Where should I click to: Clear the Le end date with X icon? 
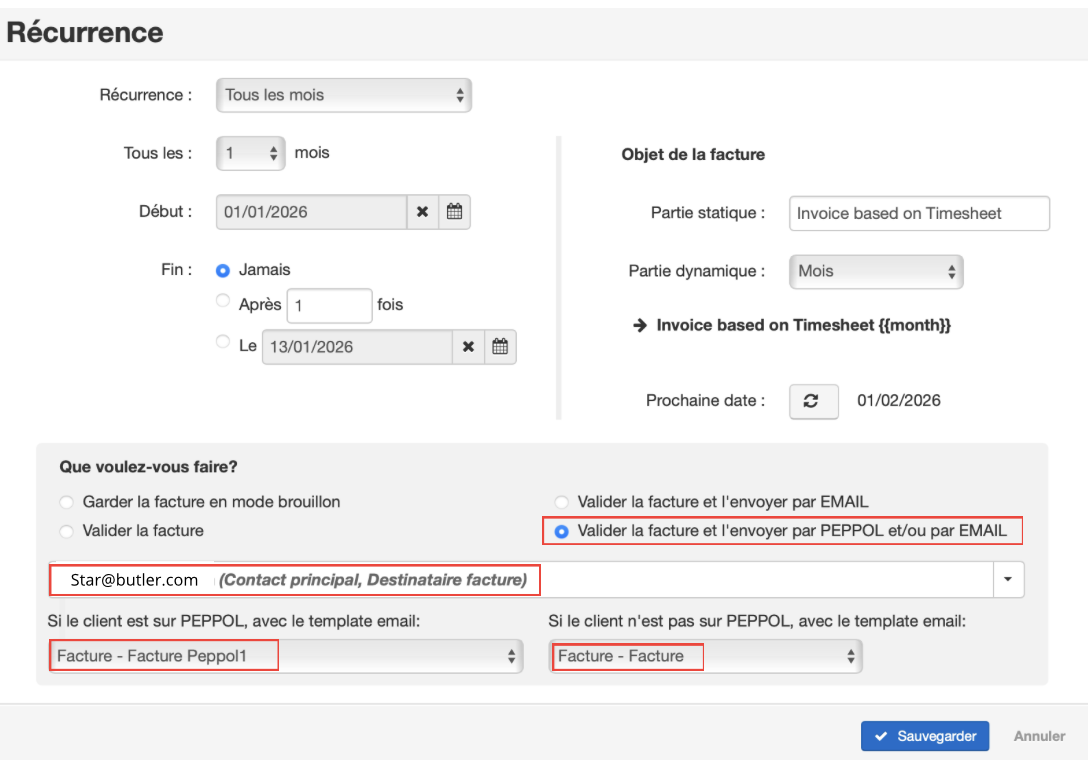[468, 347]
